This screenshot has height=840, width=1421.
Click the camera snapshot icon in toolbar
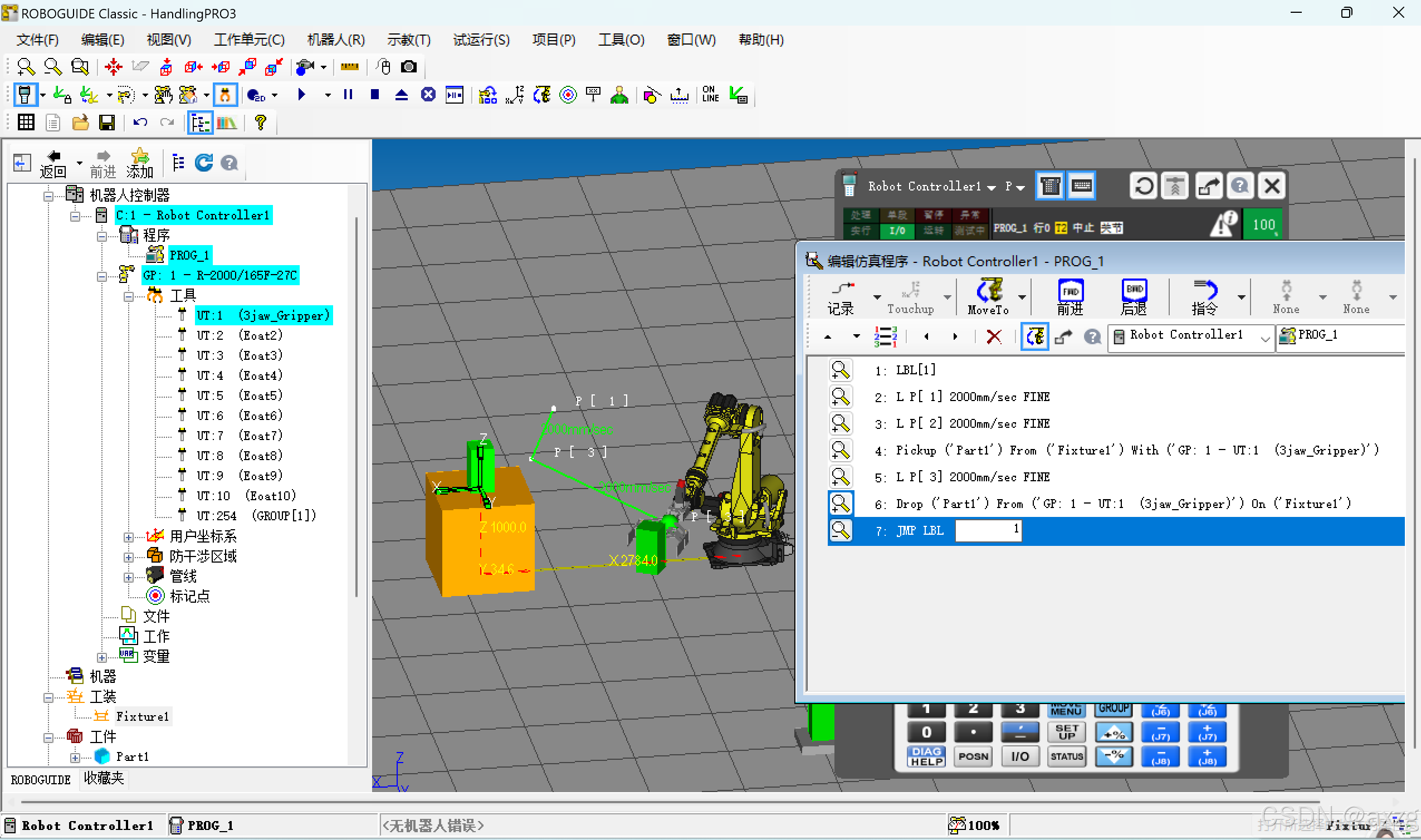pyautogui.click(x=409, y=67)
